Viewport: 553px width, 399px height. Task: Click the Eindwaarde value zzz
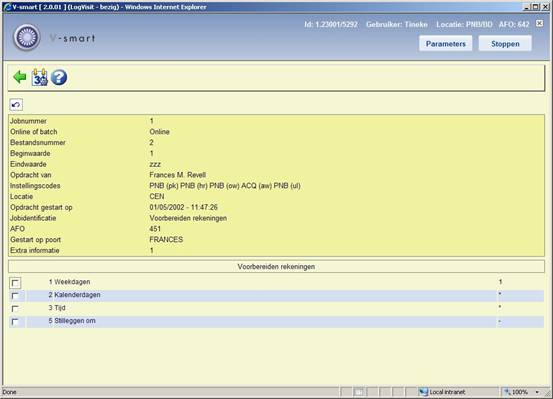coord(155,164)
